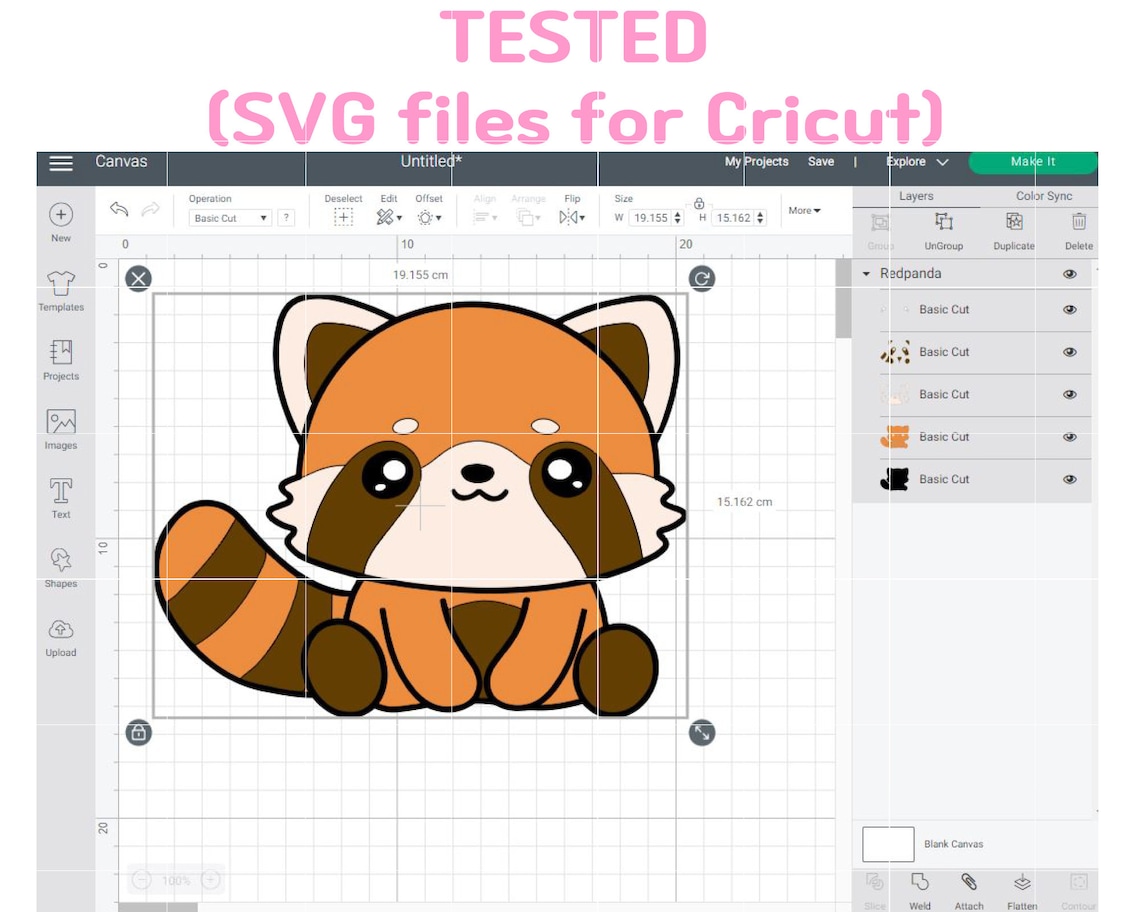Viewport: 1140px width, 912px height.
Task: Click the Deselect icon
Action: [x=343, y=216]
